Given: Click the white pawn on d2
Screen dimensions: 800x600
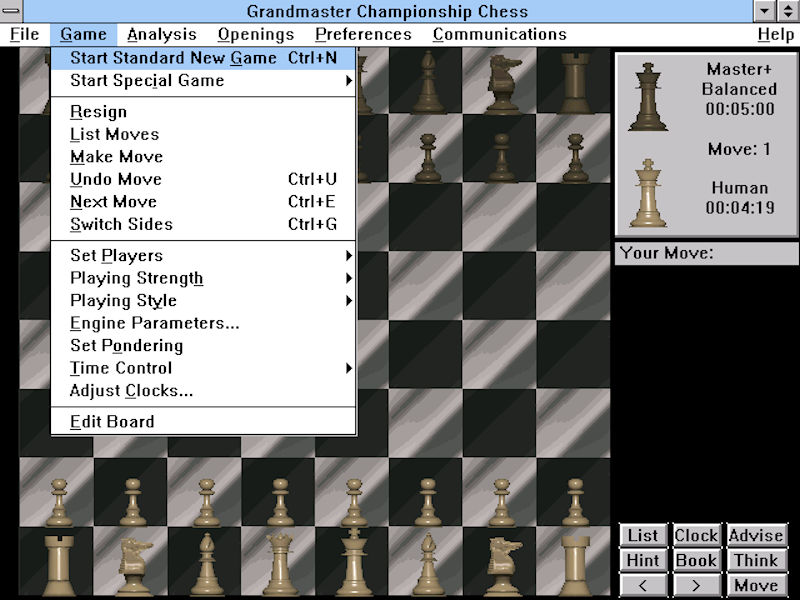Looking at the screenshot, I should coord(280,503).
